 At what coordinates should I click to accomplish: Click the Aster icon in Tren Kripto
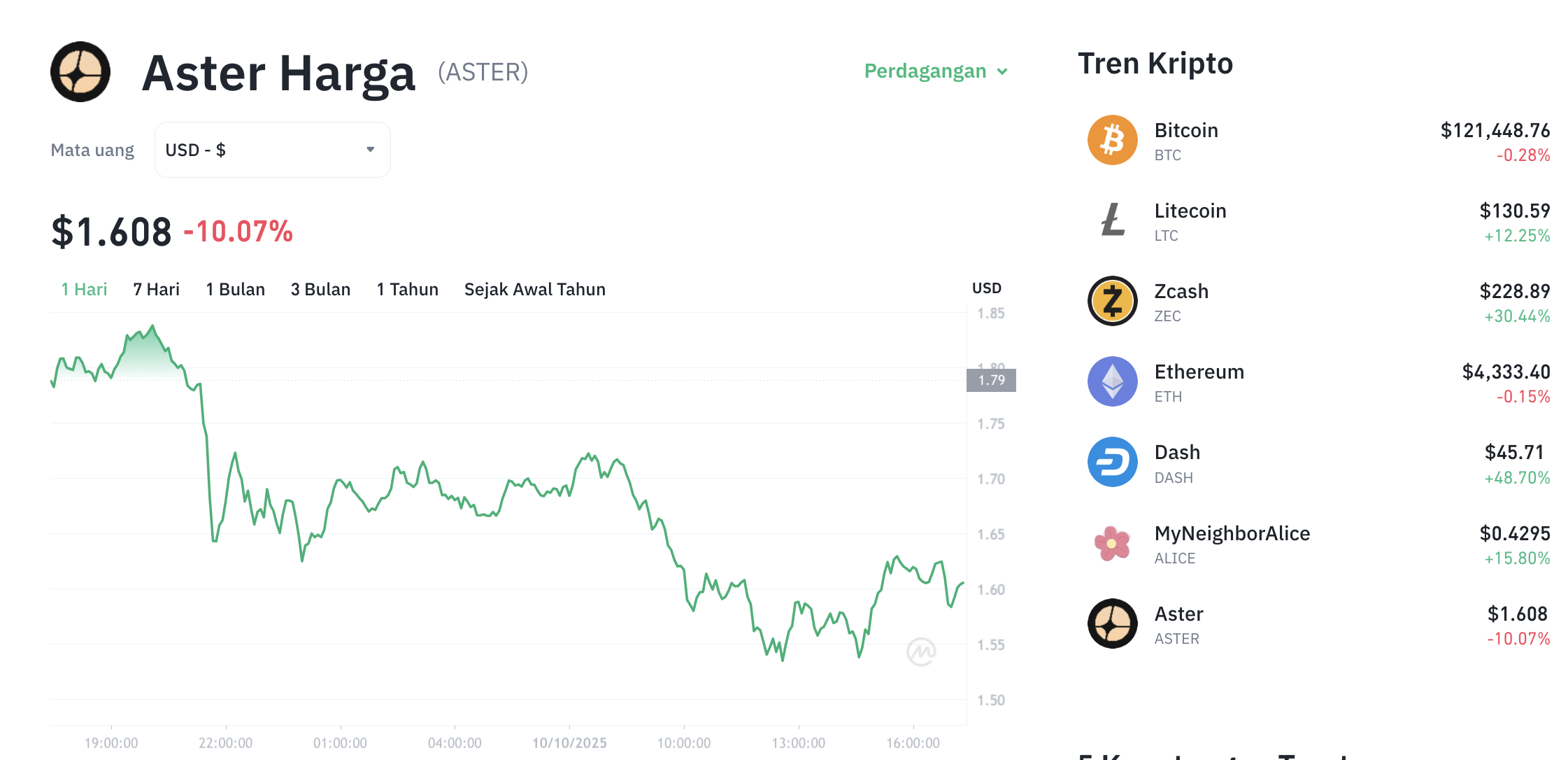click(1112, 624)
